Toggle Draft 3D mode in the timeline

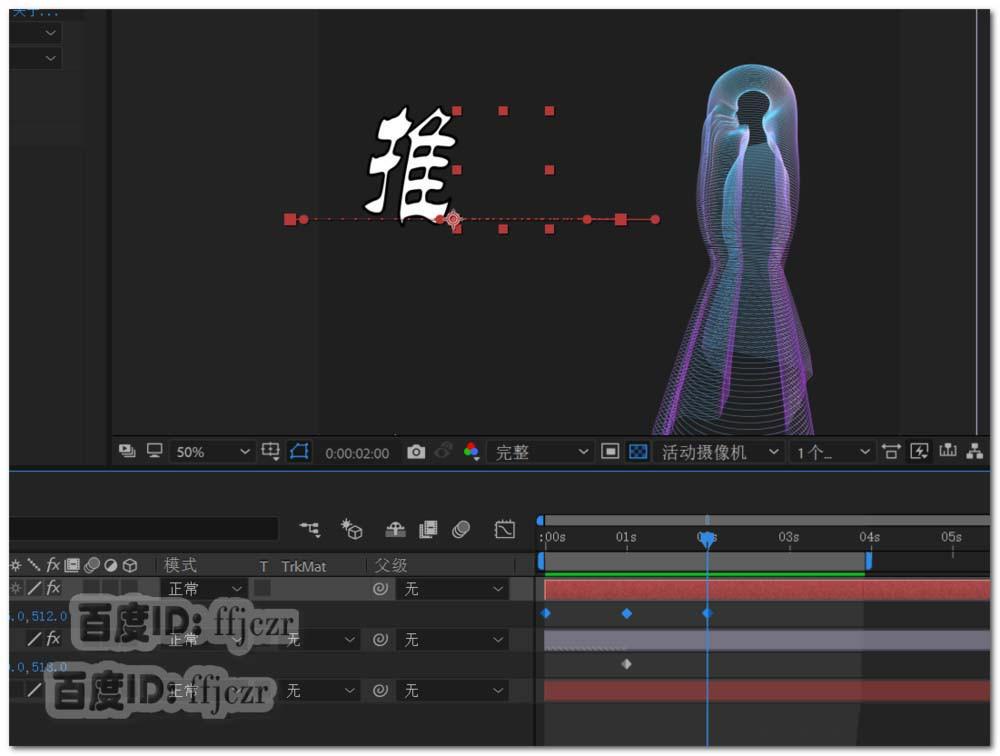[353, 530]
